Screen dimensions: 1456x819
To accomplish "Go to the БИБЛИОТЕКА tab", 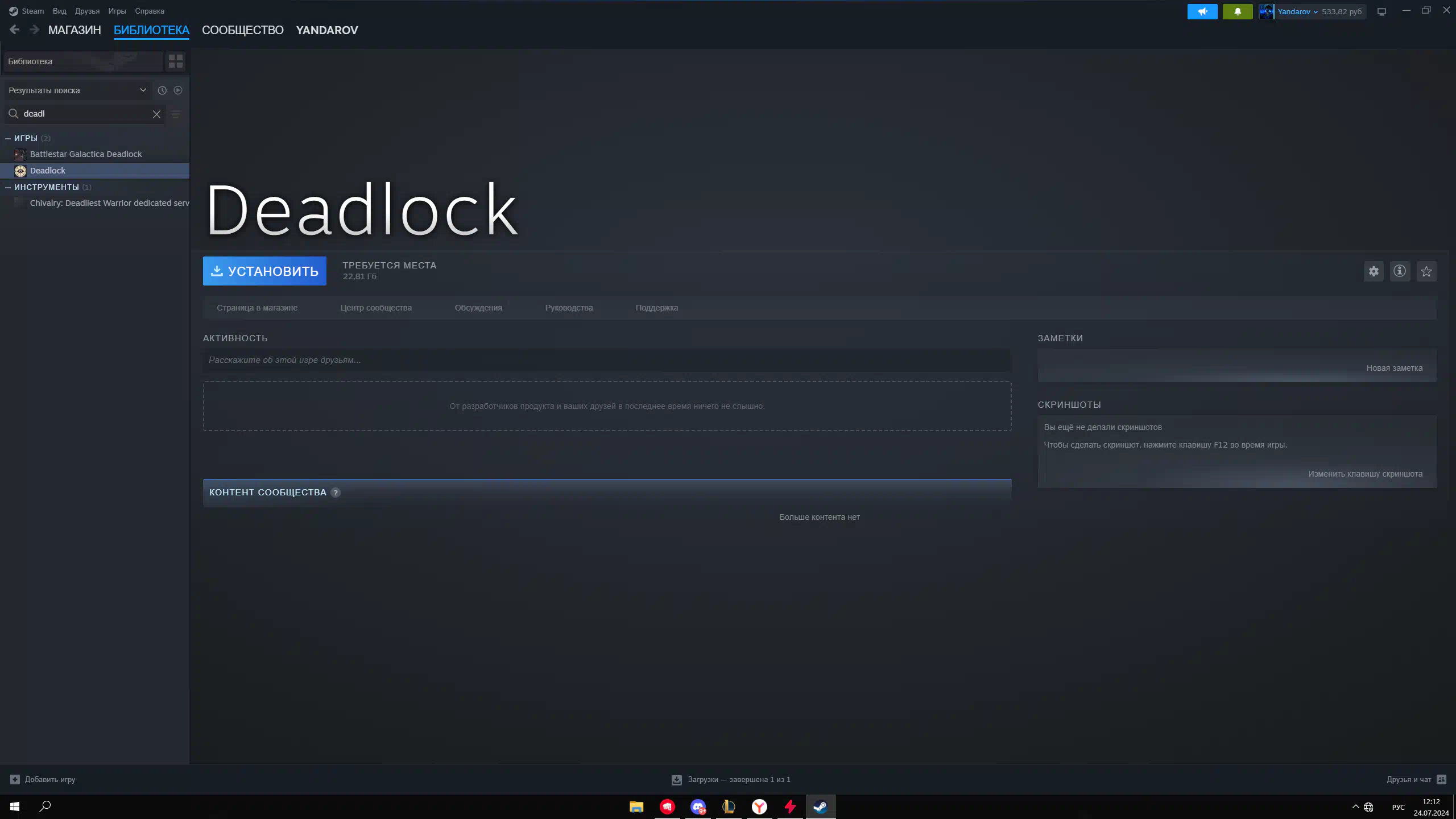I will click(151, 30).
